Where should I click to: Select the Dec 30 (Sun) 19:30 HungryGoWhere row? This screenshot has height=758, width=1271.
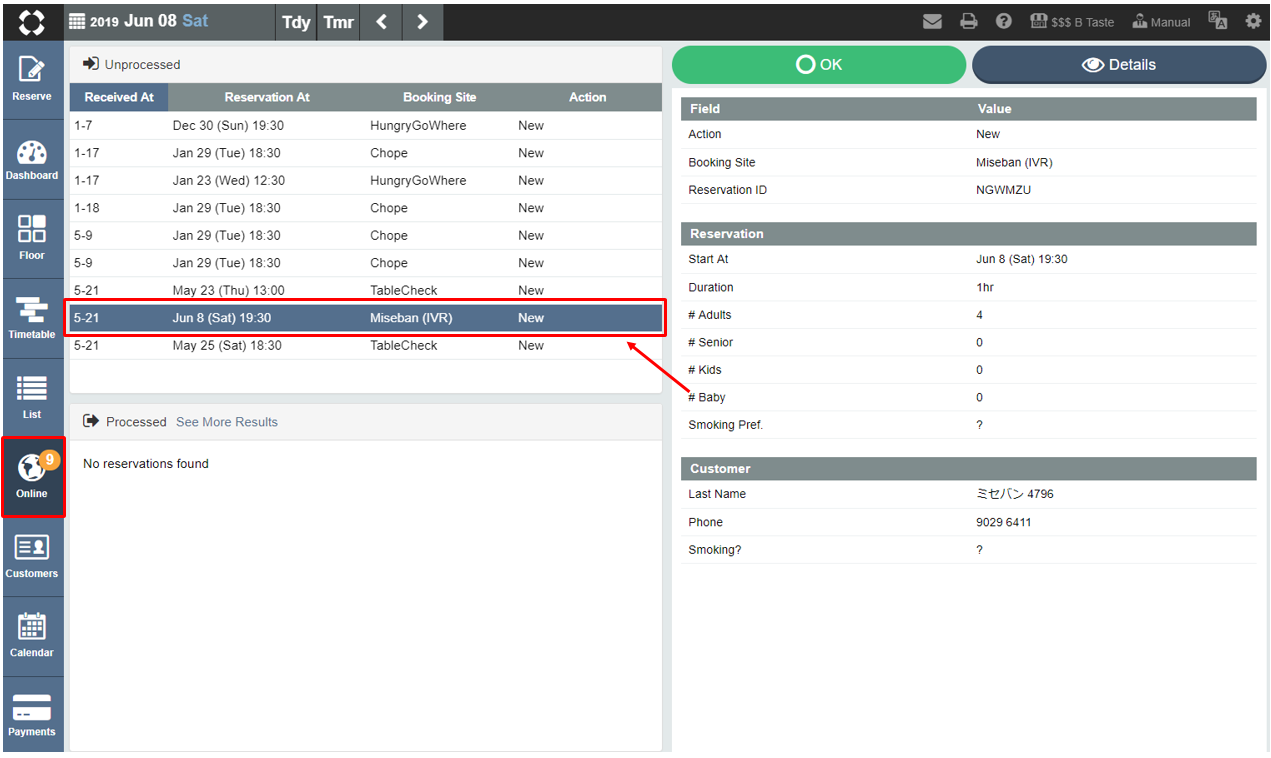(x=366, y=126)
